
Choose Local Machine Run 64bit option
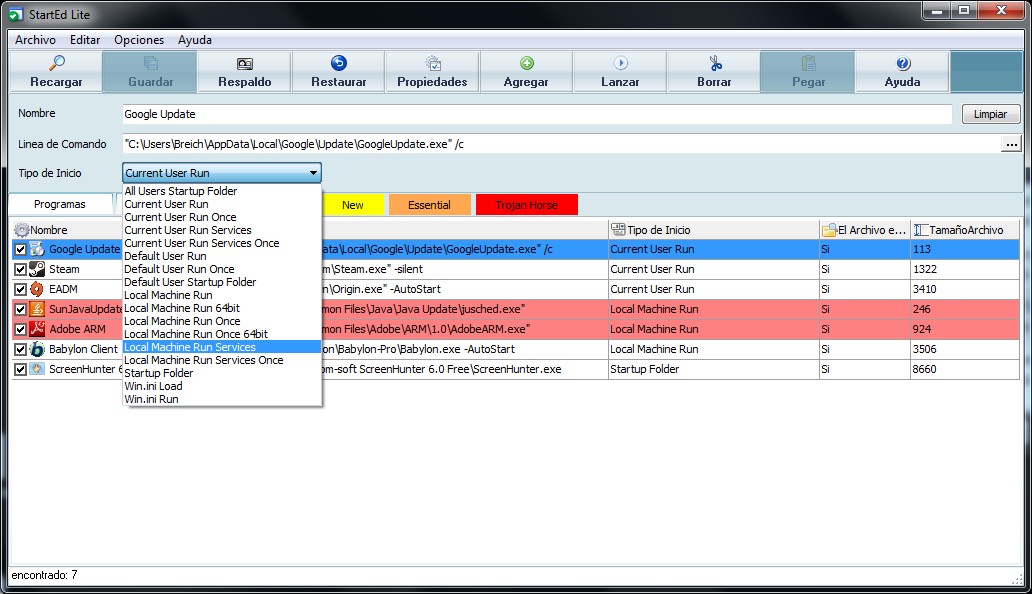[x=222, y=308]
